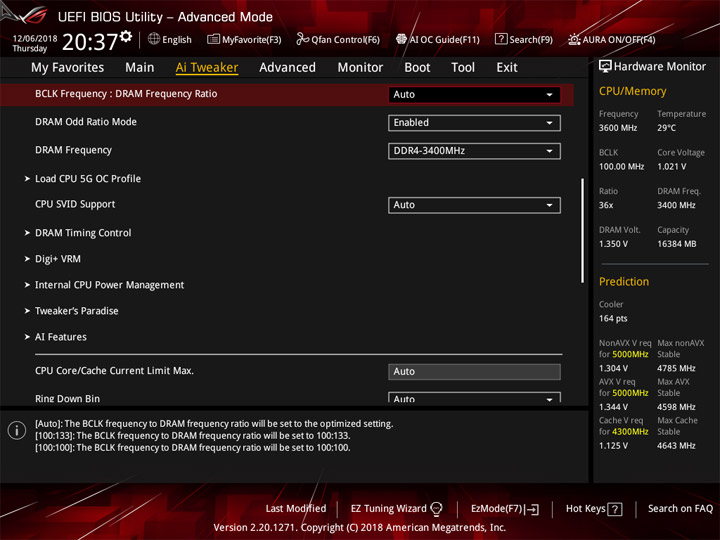Open DRAM Odd Ratio Mode dropdown
Viewport: 720px width, 540px height.
[474, 123]
